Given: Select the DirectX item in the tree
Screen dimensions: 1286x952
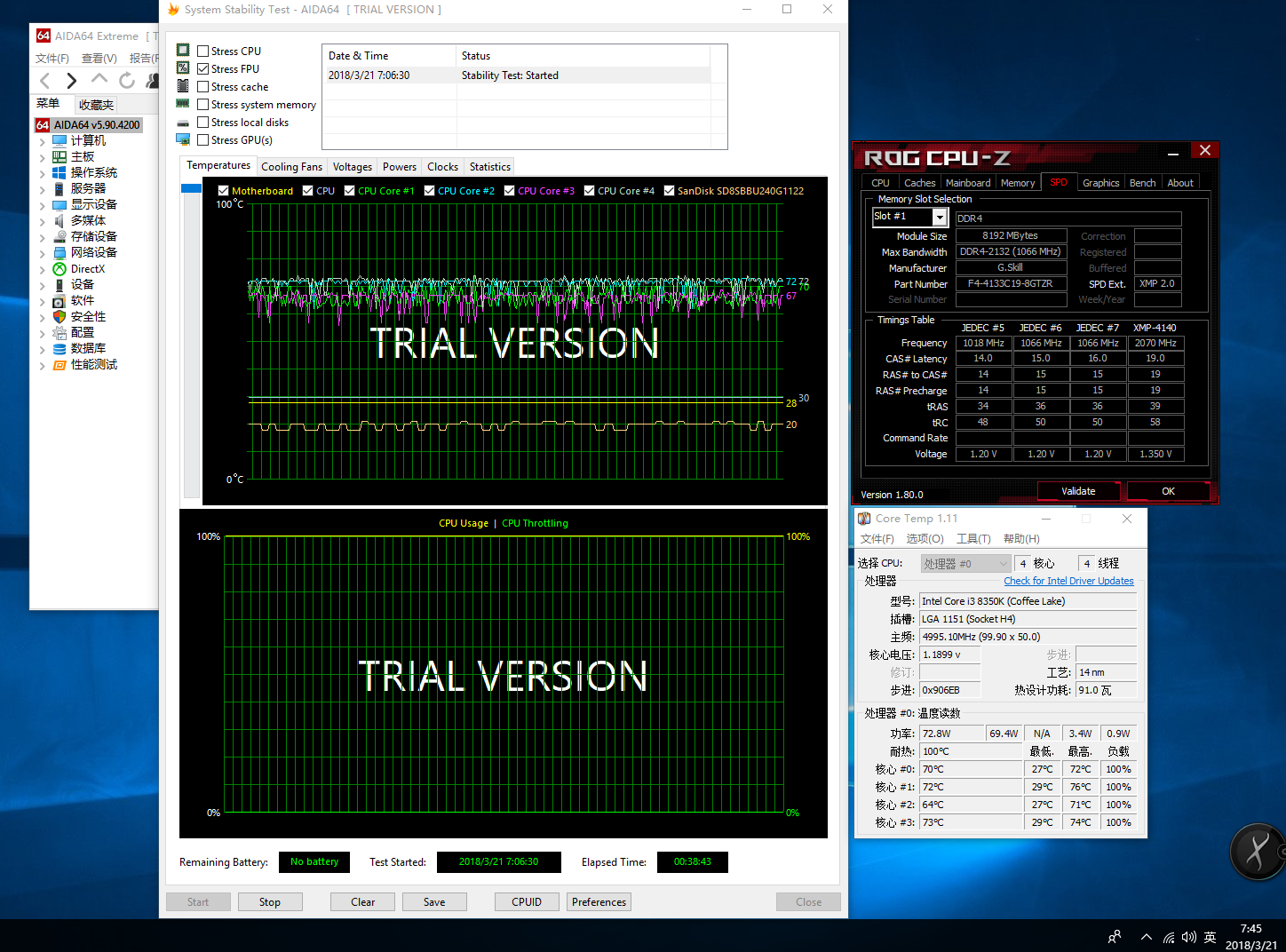Looking at the screenshot, I should (87, 269).
